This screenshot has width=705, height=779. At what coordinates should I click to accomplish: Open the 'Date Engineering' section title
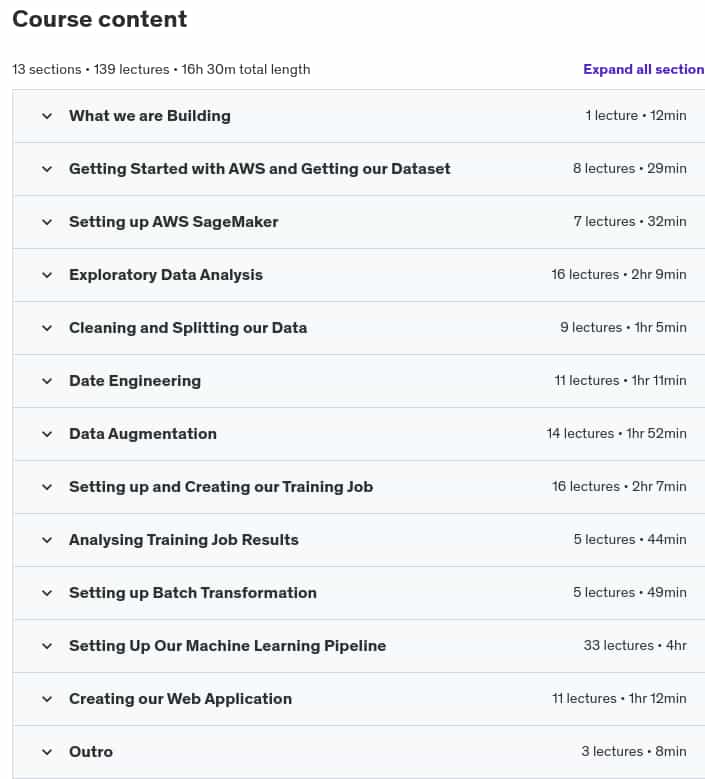(x=135, y=381)
